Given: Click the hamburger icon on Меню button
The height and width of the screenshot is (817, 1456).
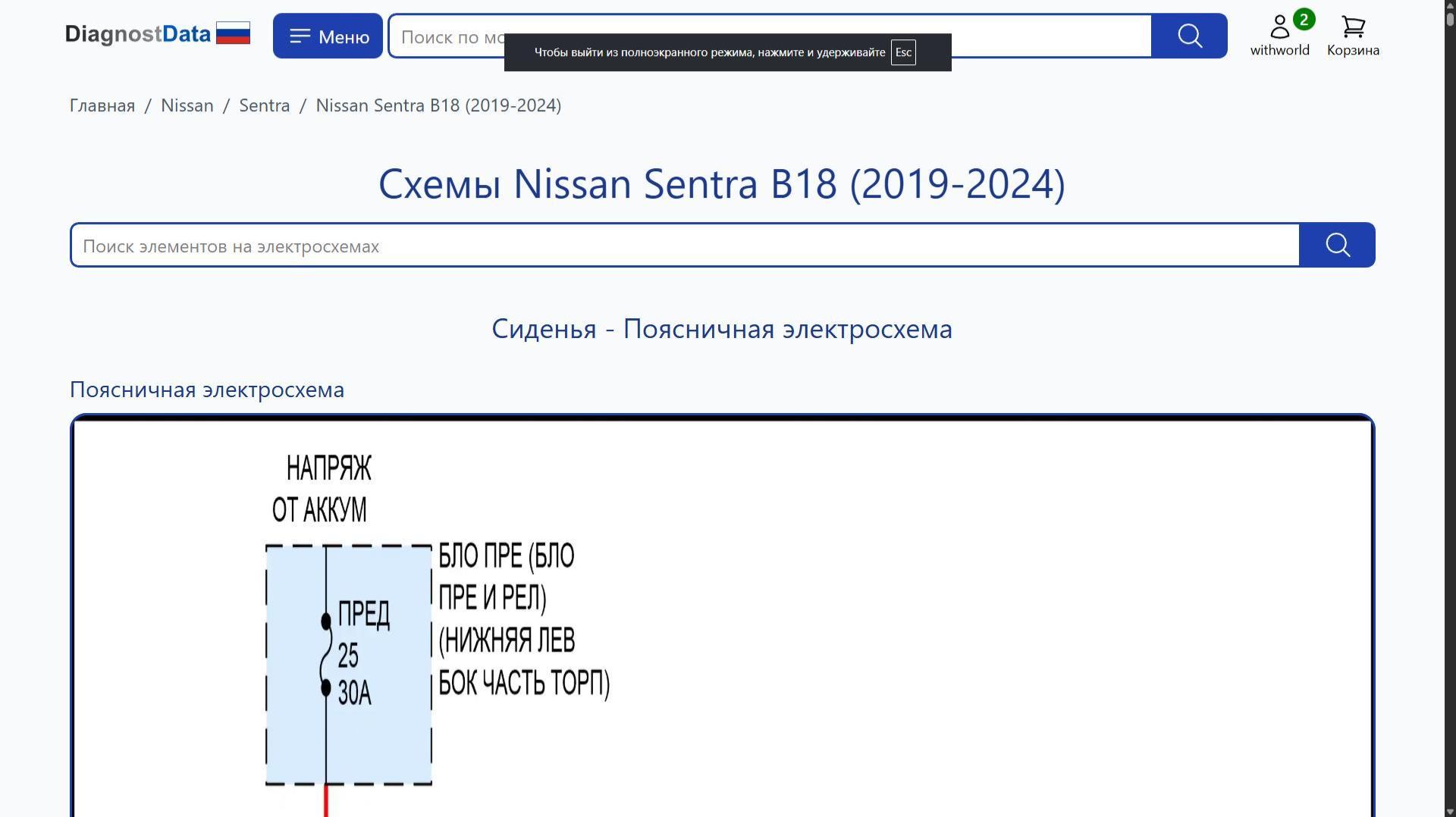Looking at the screenshot, I should [300, 35].
